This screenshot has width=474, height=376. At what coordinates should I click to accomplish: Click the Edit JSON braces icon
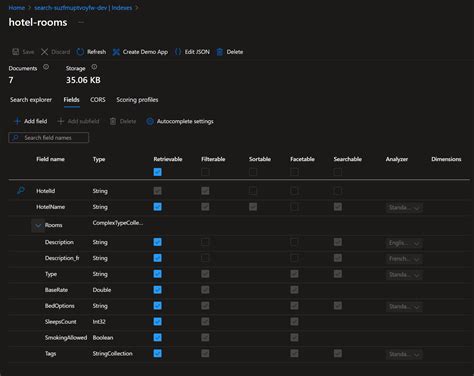click(x=178, y=52)
